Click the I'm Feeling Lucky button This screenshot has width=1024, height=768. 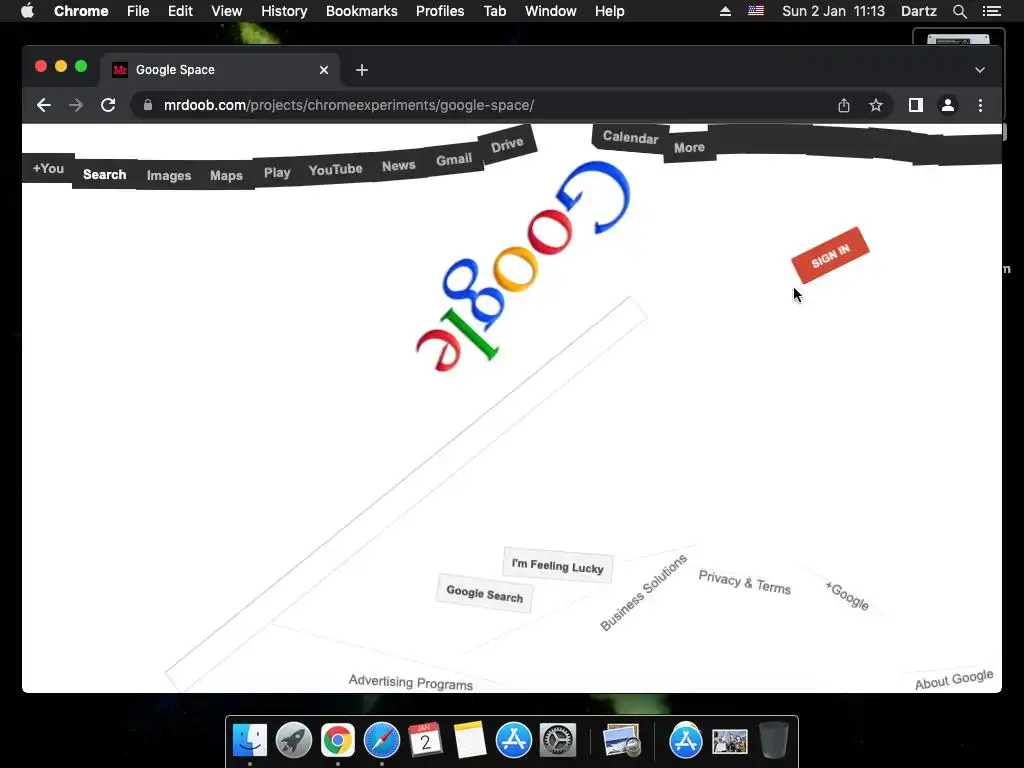(x=558, y=566)
